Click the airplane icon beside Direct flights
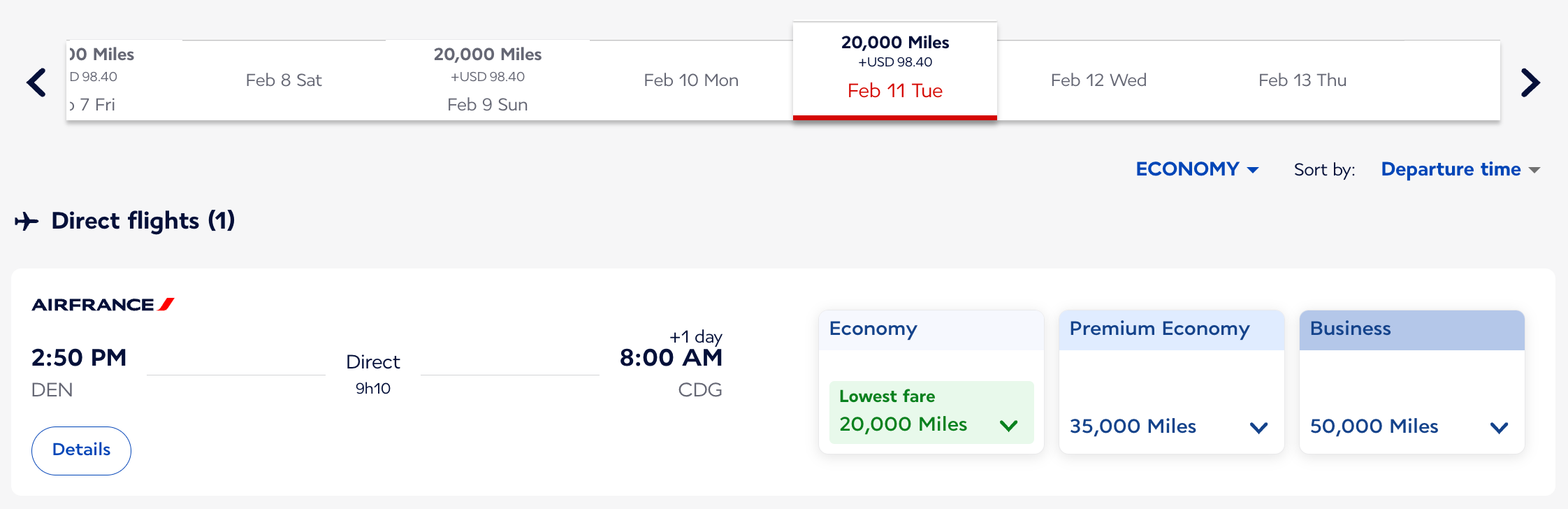 click(27, 222)
